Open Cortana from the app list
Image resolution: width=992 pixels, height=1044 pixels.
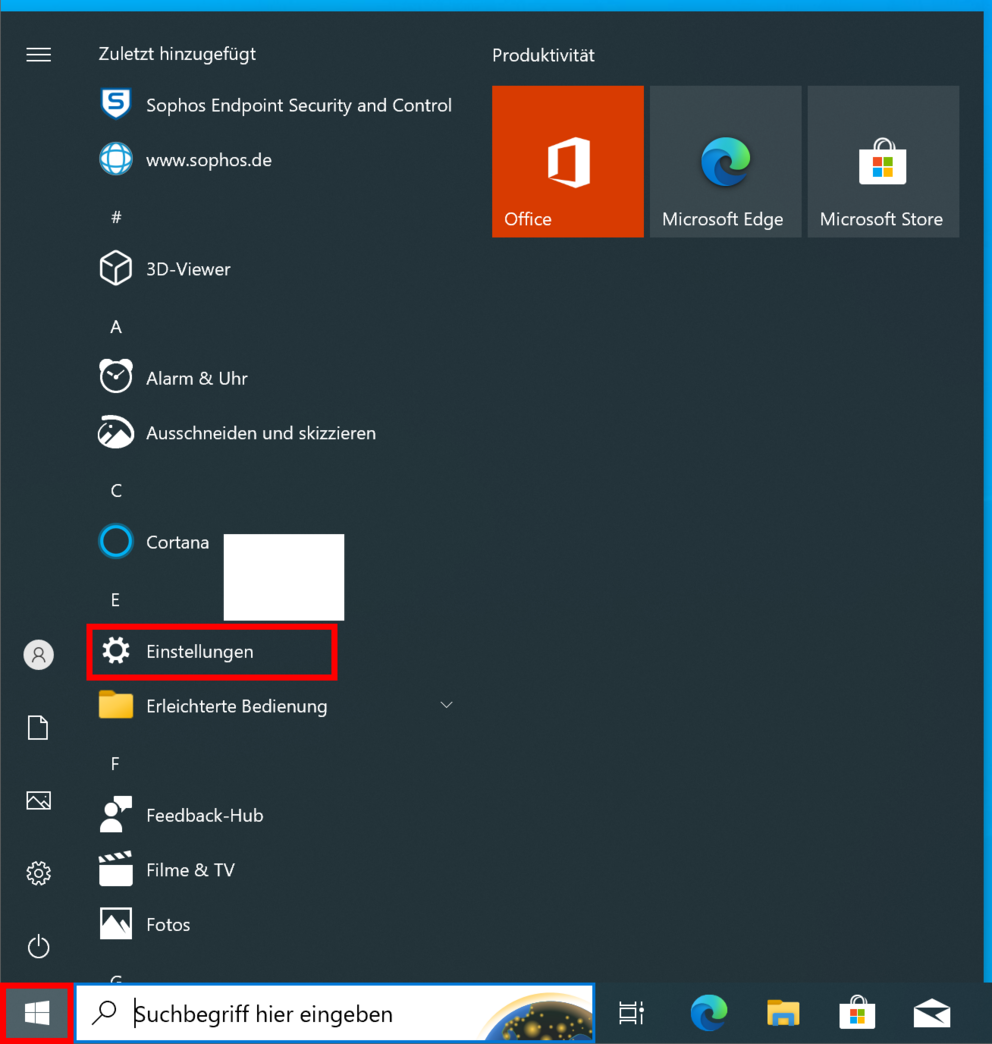point(154,542)
